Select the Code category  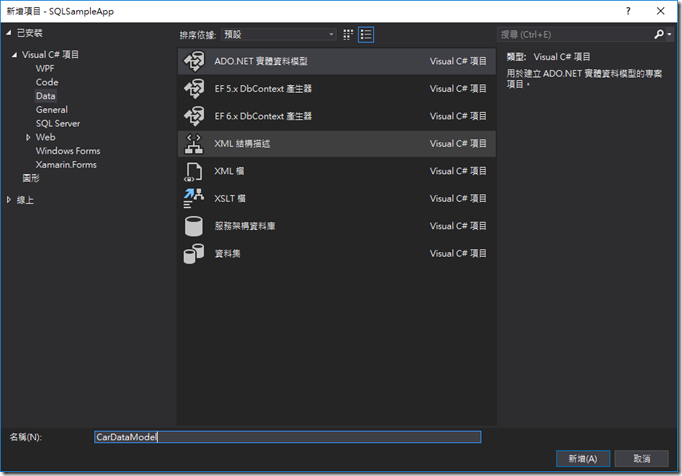(47, 82)
